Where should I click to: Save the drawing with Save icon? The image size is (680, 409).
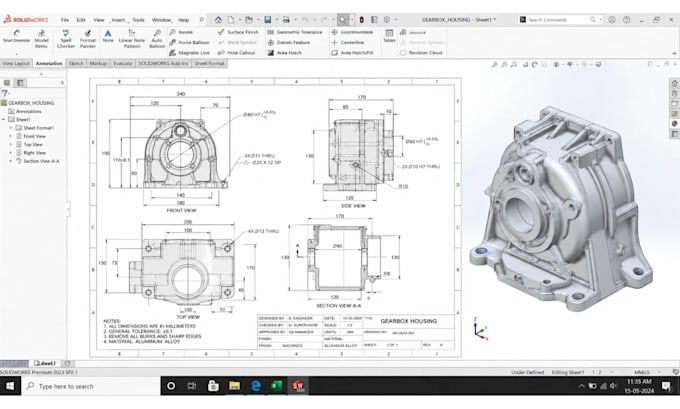[268, 20]
